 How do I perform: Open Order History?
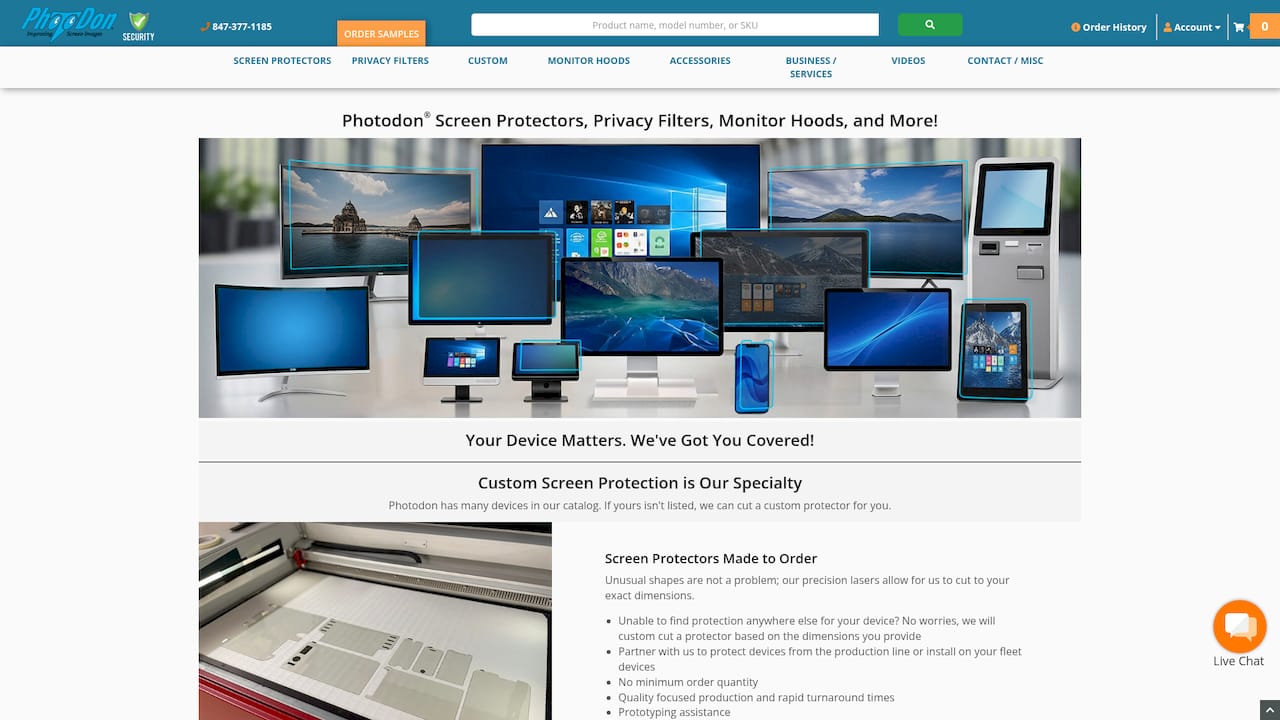coord(1109,27)
